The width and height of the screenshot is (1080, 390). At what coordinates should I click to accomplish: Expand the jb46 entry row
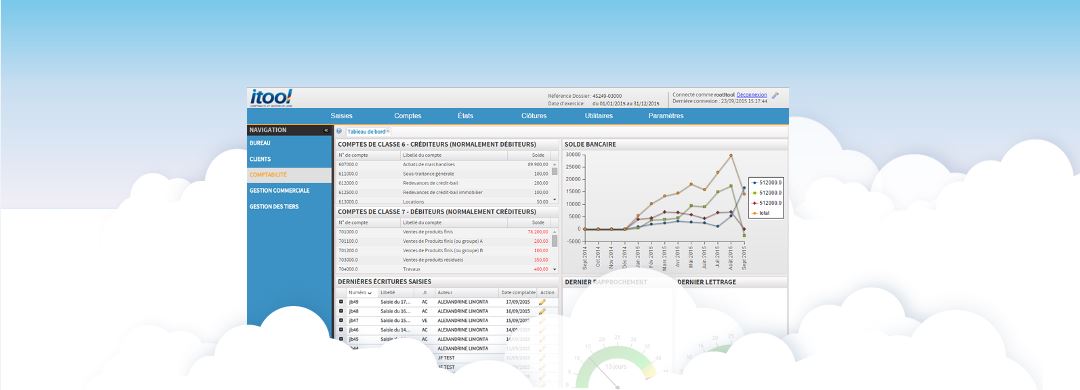click(x=341, y=330)
